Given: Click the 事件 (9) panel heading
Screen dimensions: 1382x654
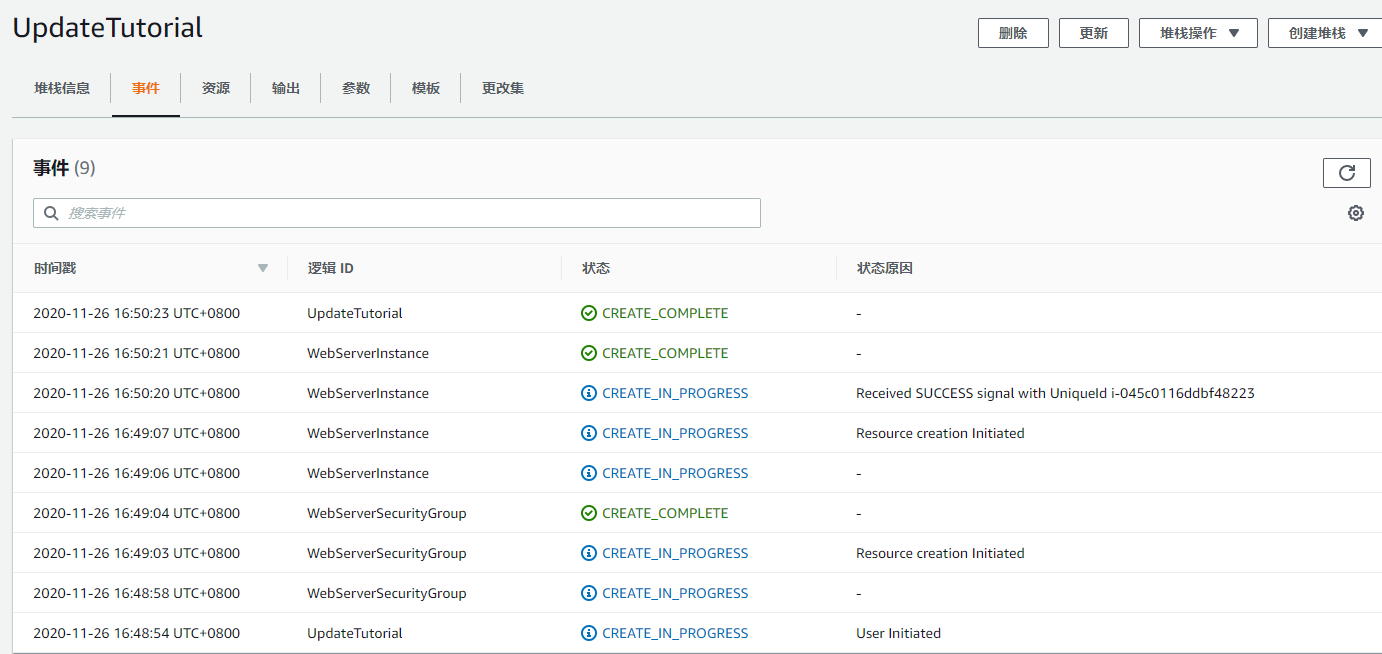Looking at the screenshot, I should [x=64, y=168].
